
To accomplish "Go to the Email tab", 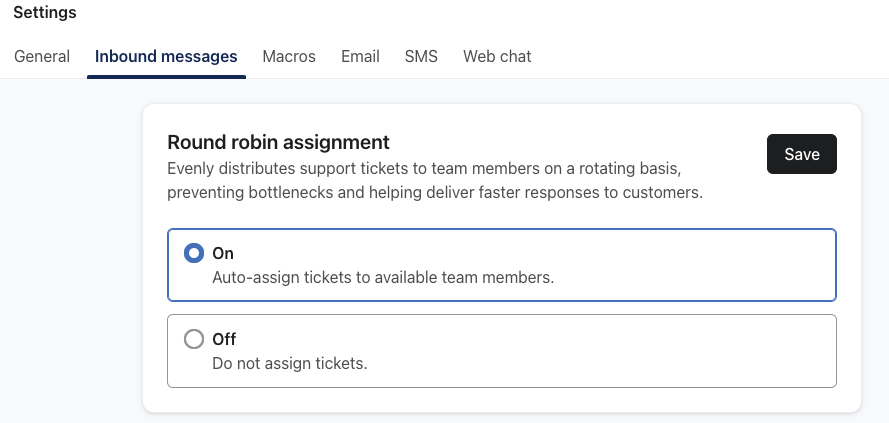I will (x=360, y=56).
